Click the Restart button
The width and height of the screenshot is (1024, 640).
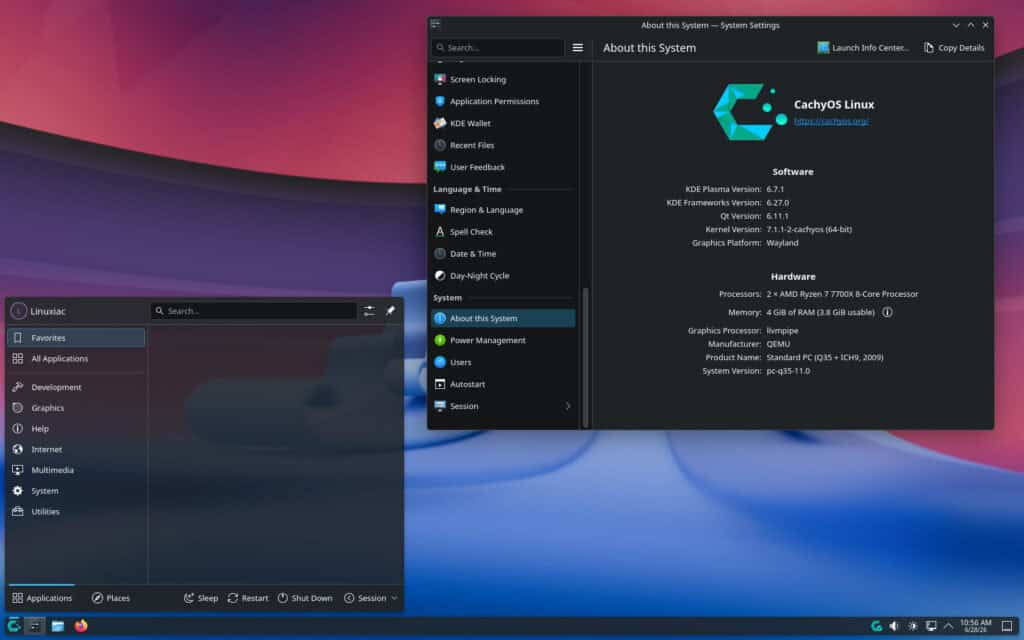click(248, 598)
